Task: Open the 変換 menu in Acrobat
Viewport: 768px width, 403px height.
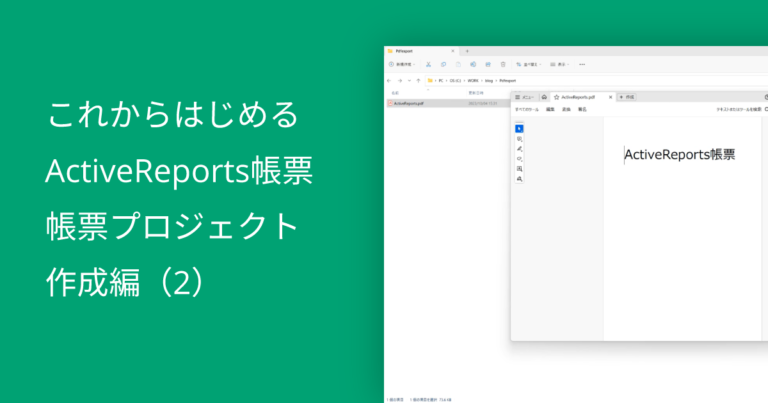Action: pyautogui.click(x=566, y=110)
